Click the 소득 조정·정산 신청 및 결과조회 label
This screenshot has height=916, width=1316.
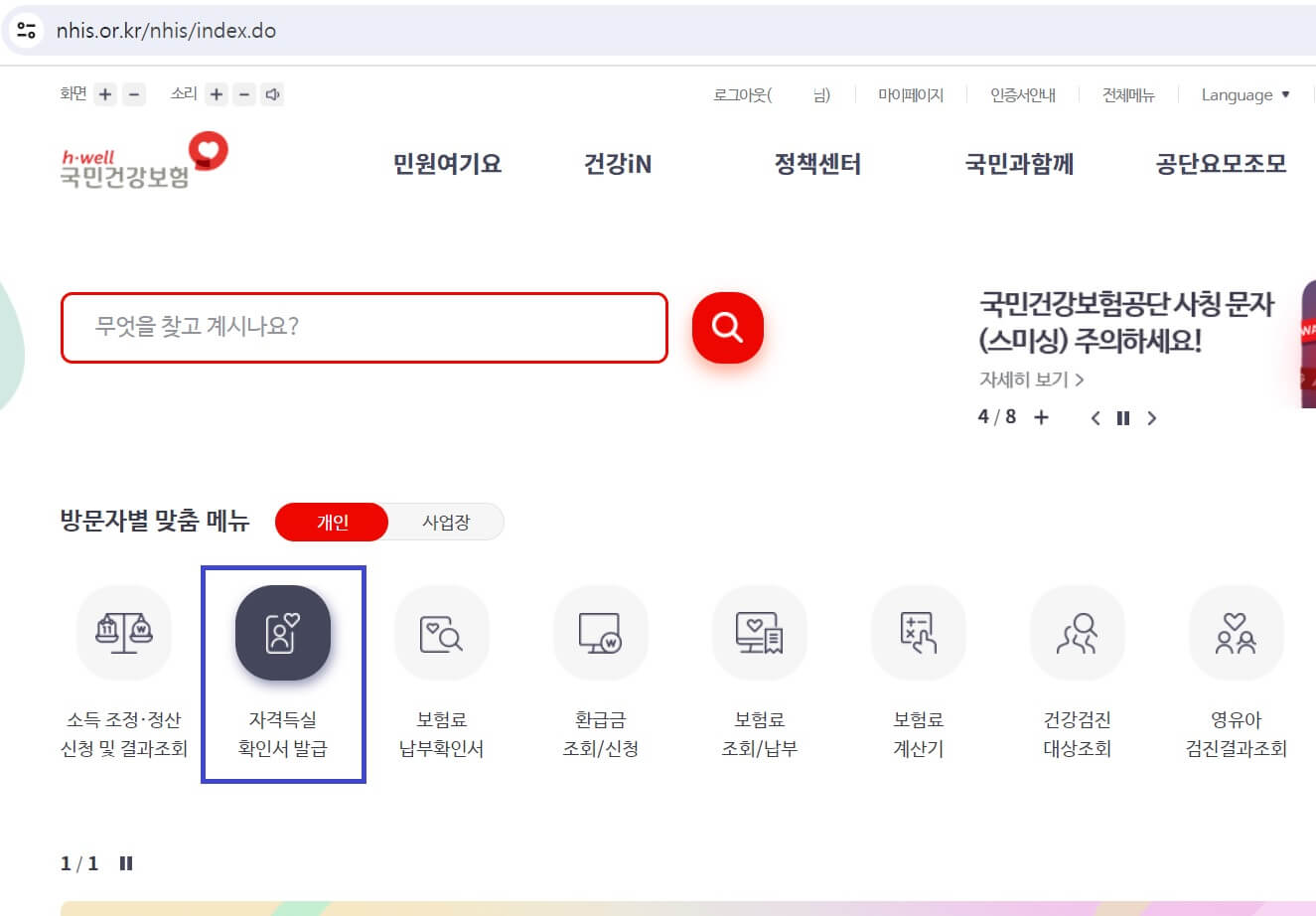click(124, 734)
